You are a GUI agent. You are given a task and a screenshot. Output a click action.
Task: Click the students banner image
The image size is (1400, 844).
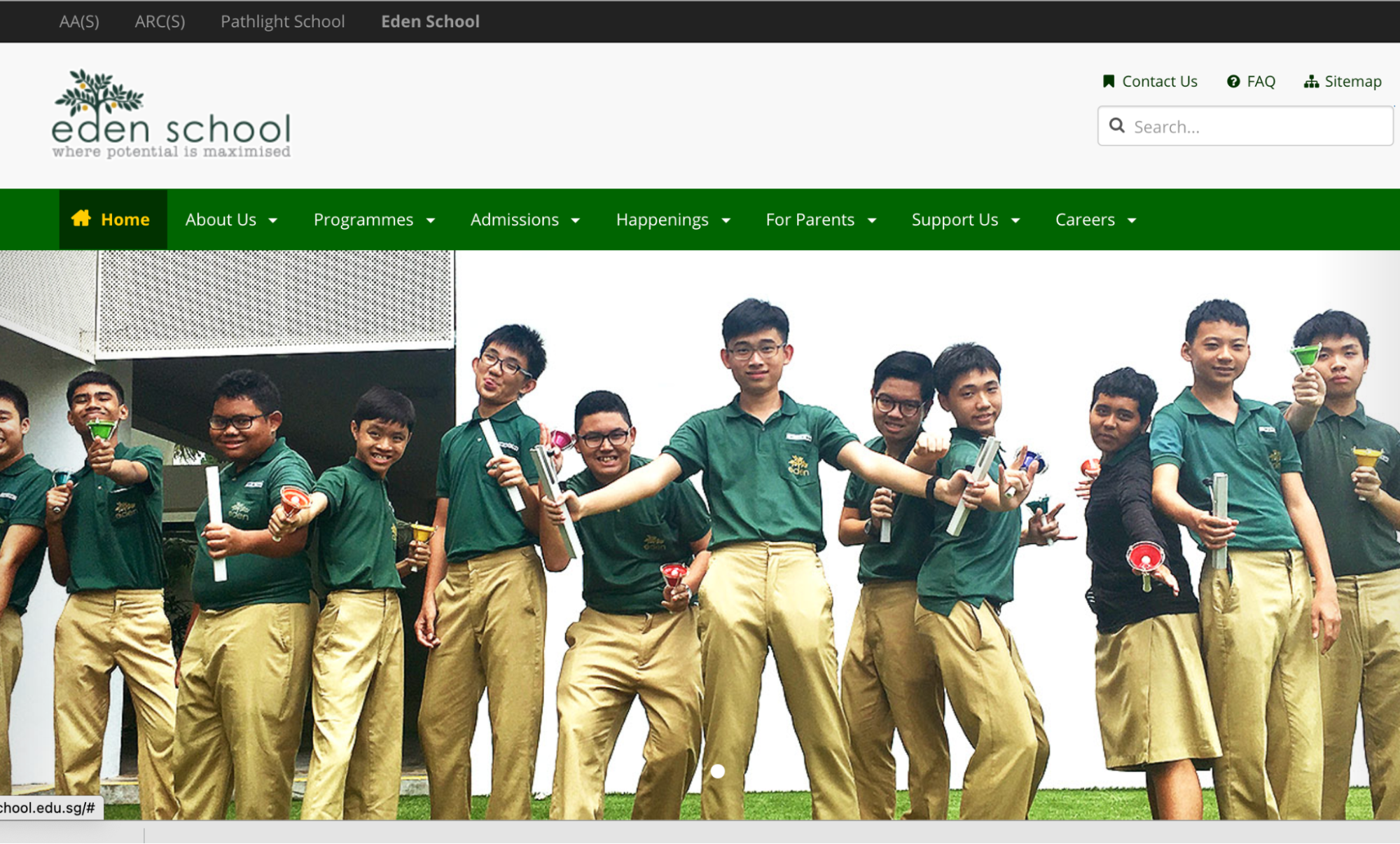[700, 532]
